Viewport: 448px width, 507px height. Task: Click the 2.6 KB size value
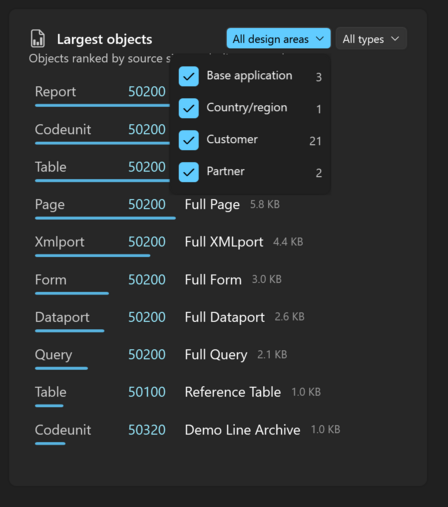(290, 317)
